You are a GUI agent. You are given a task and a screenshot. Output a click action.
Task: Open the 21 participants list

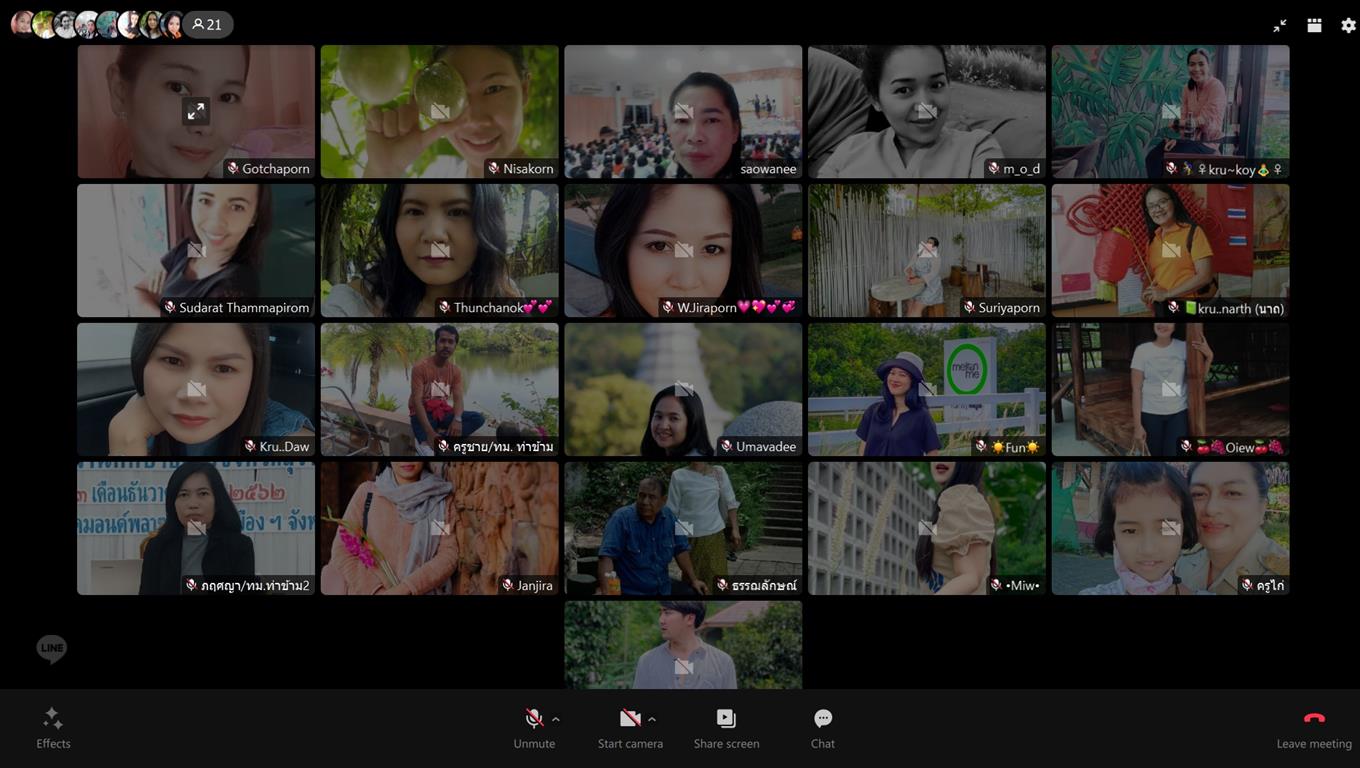coord(208,25)
